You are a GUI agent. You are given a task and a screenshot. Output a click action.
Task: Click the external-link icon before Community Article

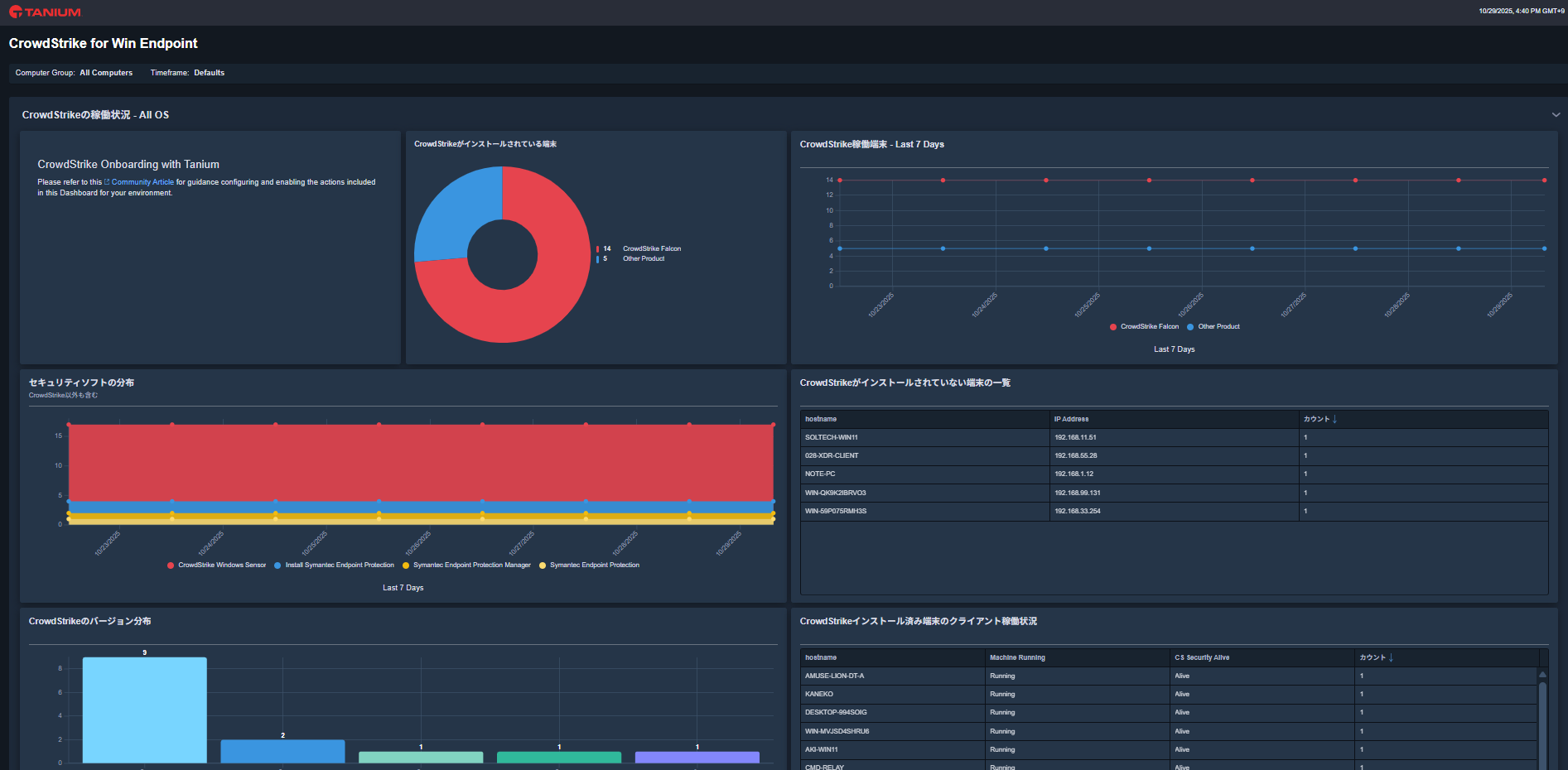pos(107,182)
